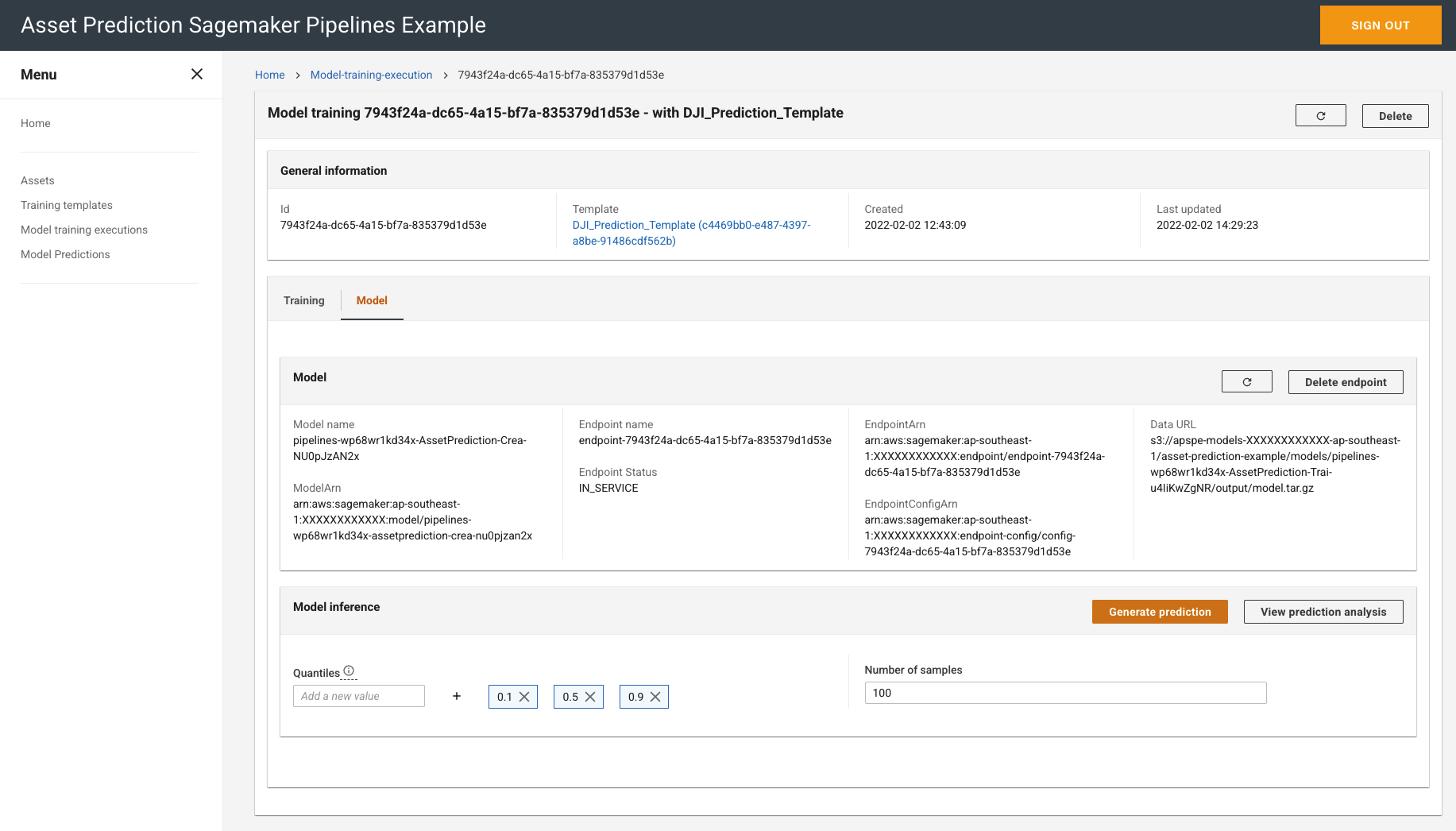Switch to the Training tab
The height and width of the screenshot is (831, 1456).
point(304,300)
